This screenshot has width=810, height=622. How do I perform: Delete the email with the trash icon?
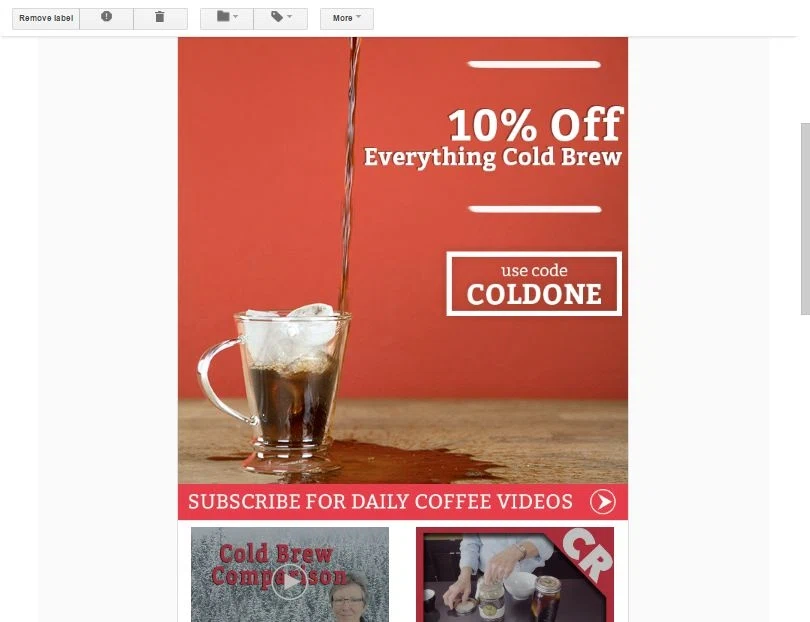pos(160,17)
